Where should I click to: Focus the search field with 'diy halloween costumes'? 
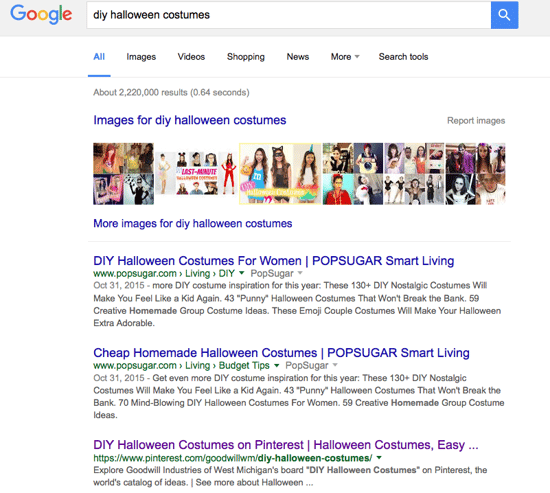(x=288, y=15)
